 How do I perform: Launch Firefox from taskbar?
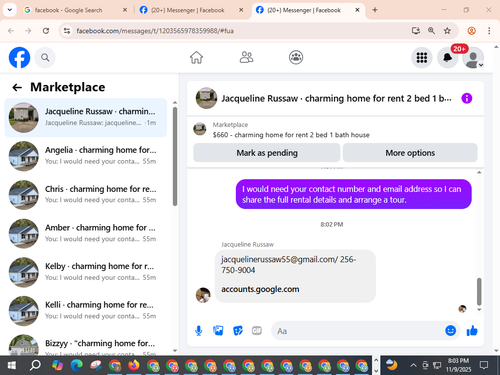tap(134, 365)
